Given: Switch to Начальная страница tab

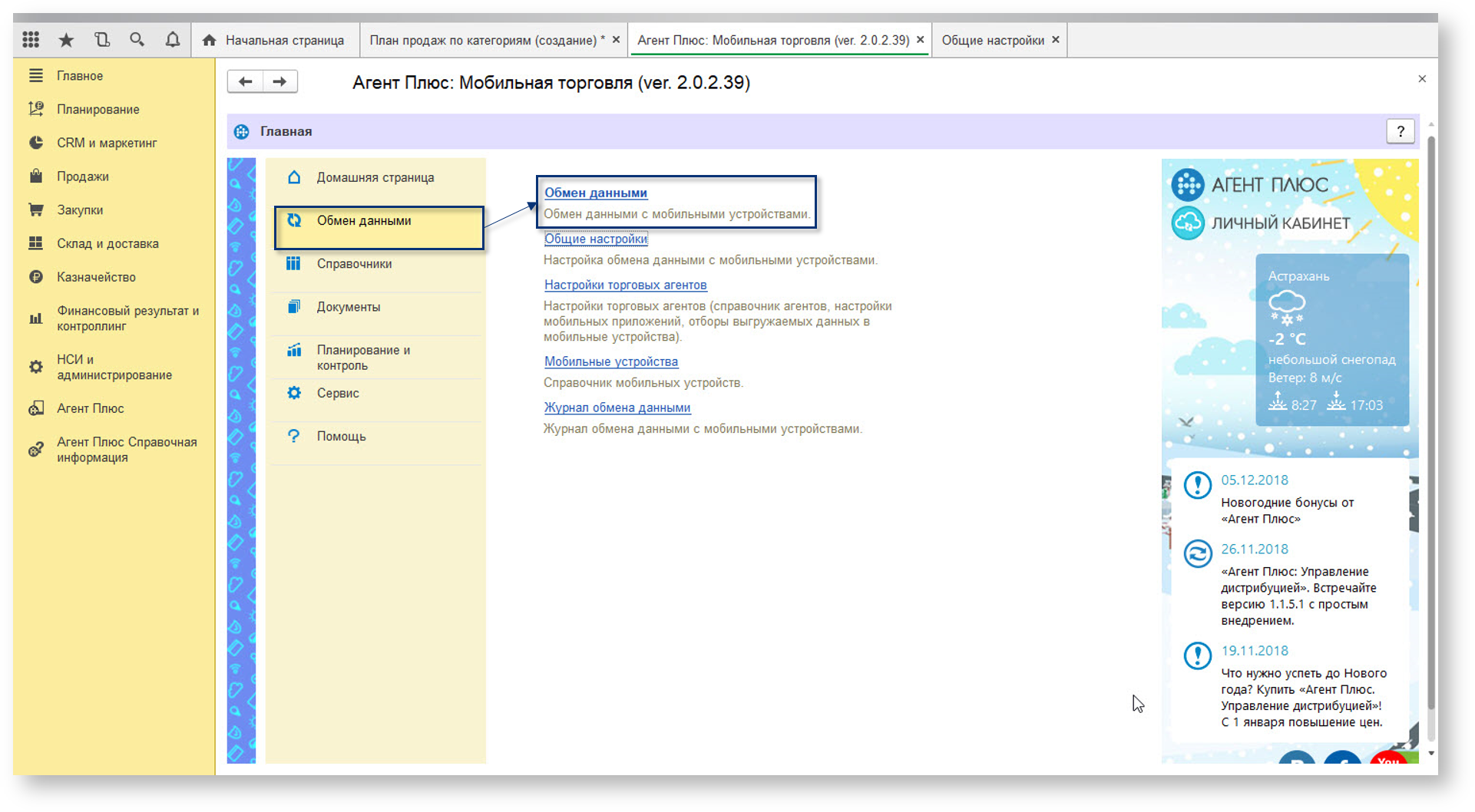Looking at the screenshot, I should 274,40.
